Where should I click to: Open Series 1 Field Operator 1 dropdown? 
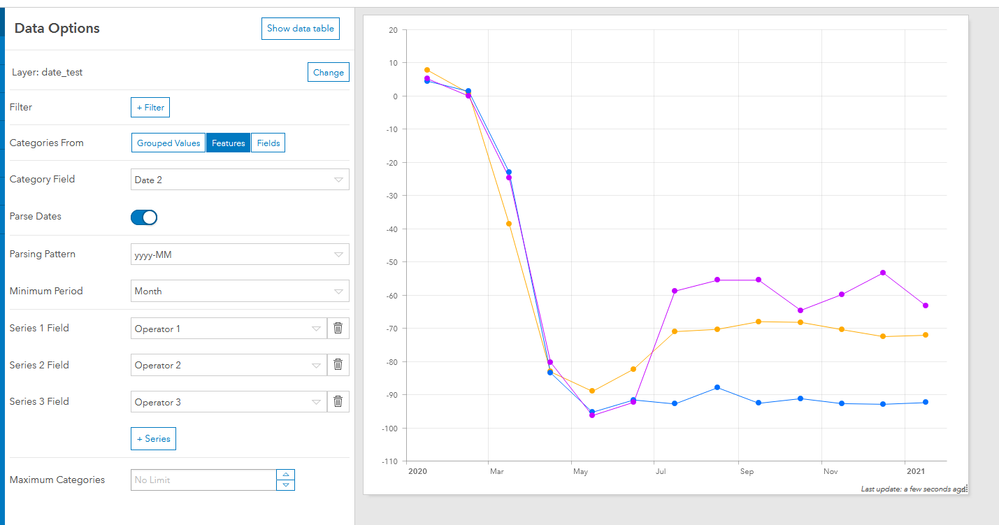click(228, 328)
